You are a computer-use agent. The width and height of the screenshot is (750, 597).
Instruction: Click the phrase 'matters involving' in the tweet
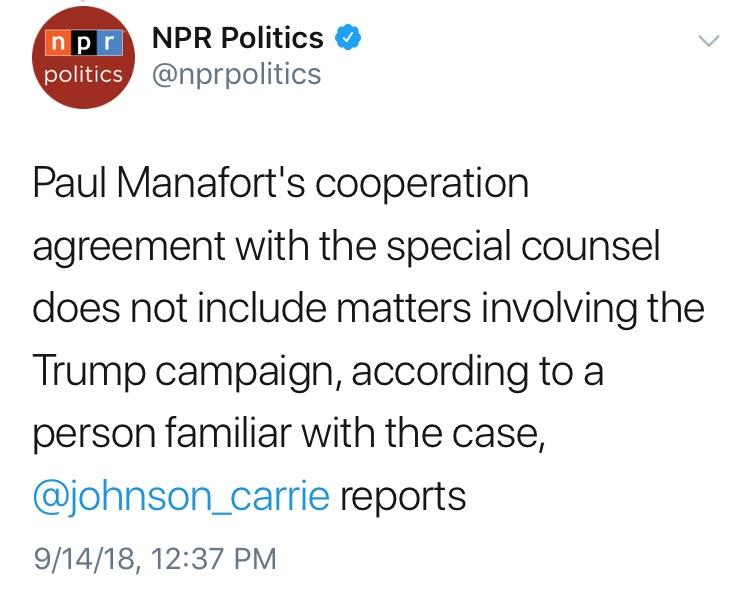click(x=487, y=310)
